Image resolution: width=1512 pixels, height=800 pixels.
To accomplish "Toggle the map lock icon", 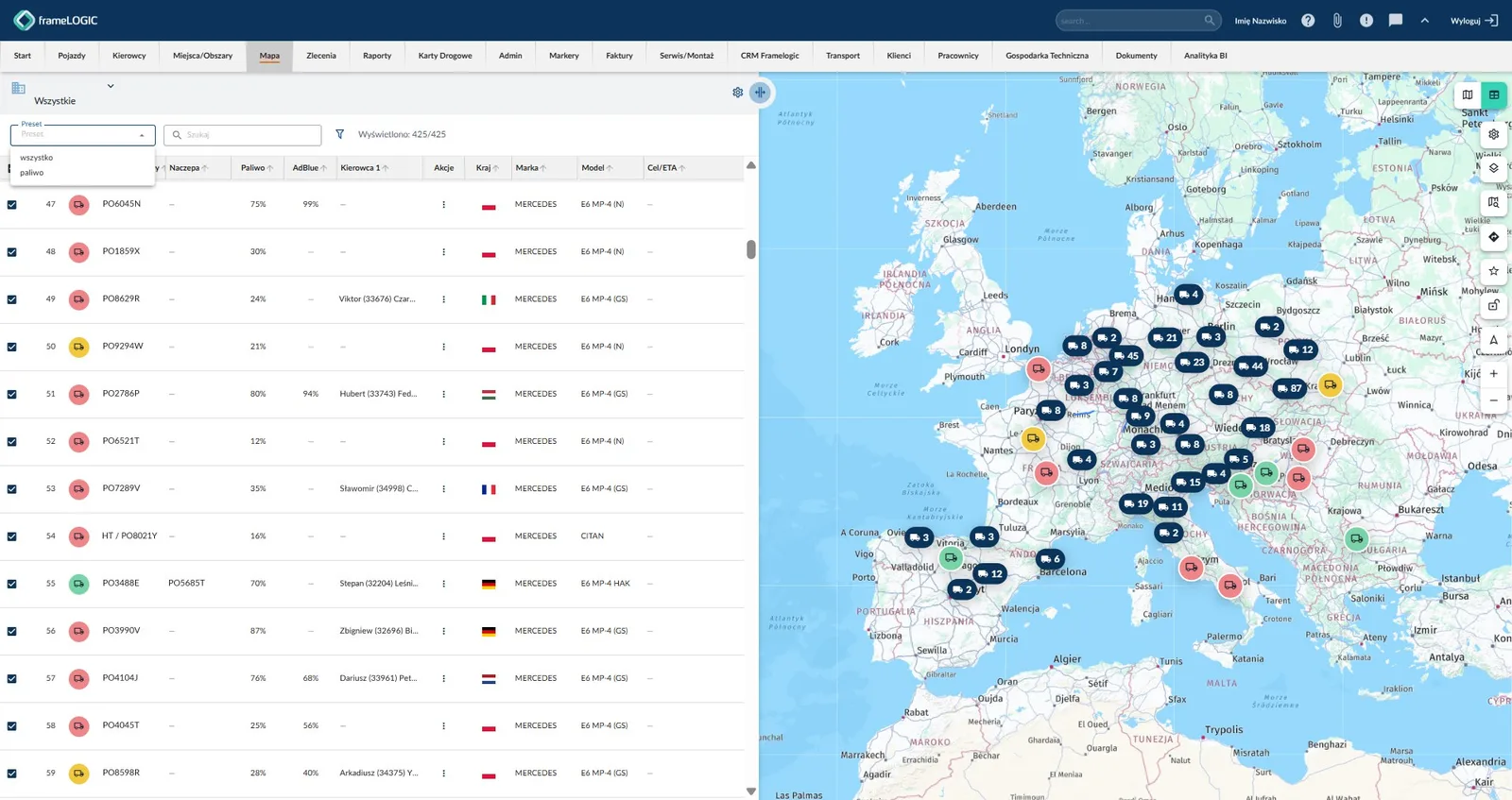I will click(x=1494, y=305).
